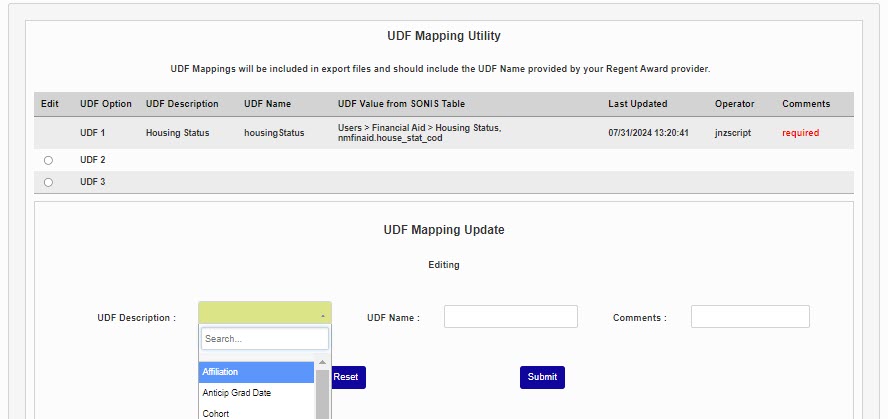This screenshot has width=888, height=419.
Task: Open the UDF Description combo box
Action: (265, 315)
